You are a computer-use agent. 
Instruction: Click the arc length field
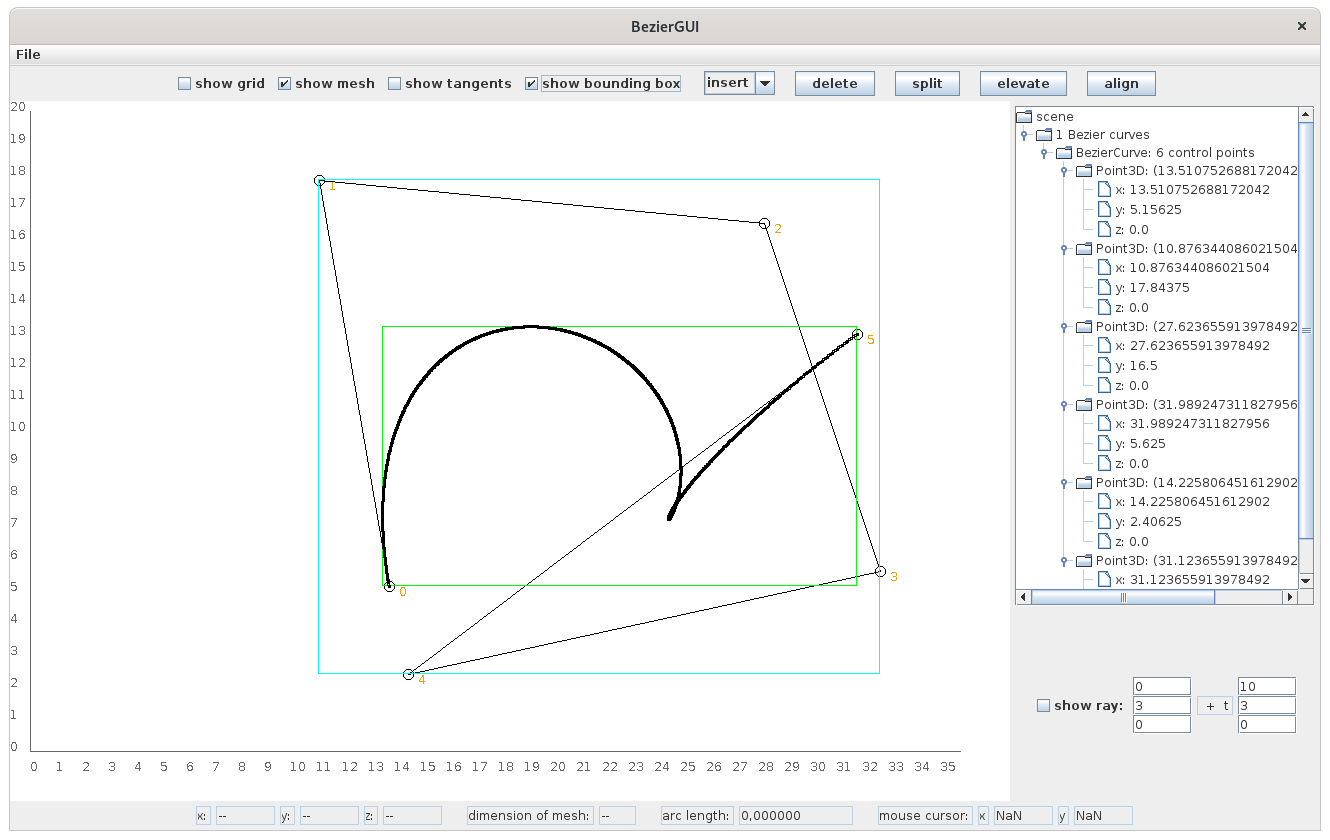[x=795, y=816]
